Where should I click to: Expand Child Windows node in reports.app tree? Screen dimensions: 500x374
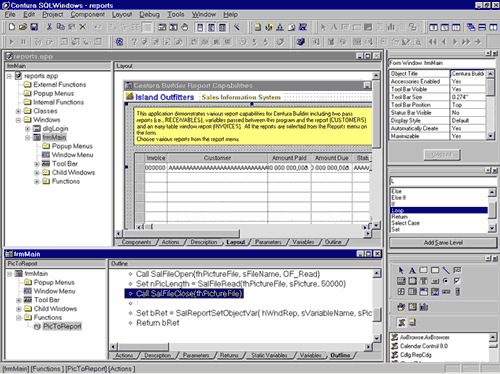(x=37, y=173)
